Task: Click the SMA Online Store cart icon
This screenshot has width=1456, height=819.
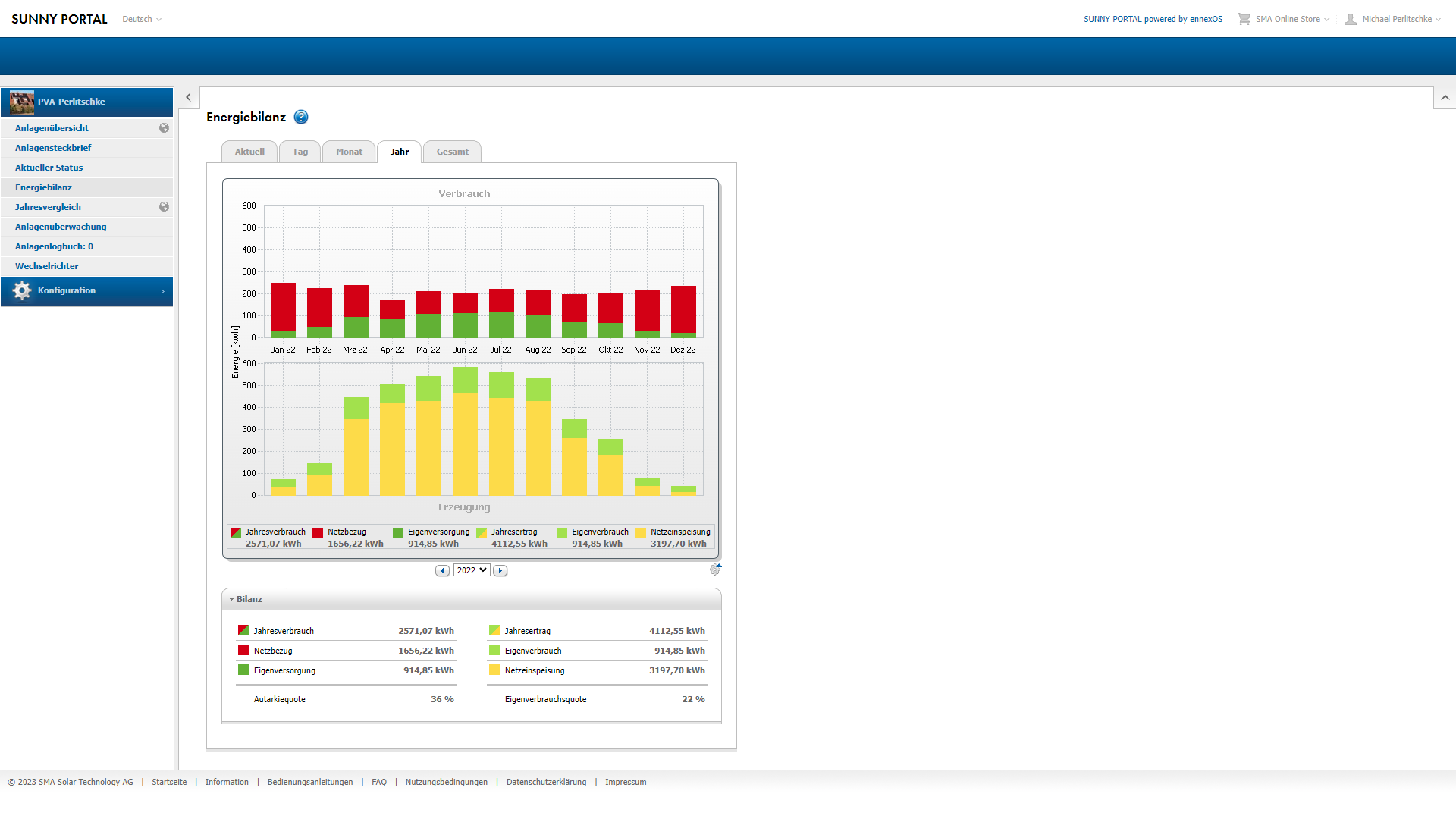Action: point(1244,19)
